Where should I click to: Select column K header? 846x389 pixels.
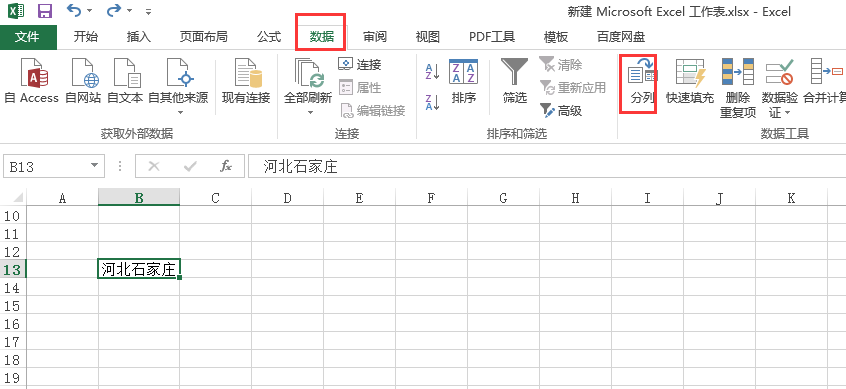(x=792, y=197)
